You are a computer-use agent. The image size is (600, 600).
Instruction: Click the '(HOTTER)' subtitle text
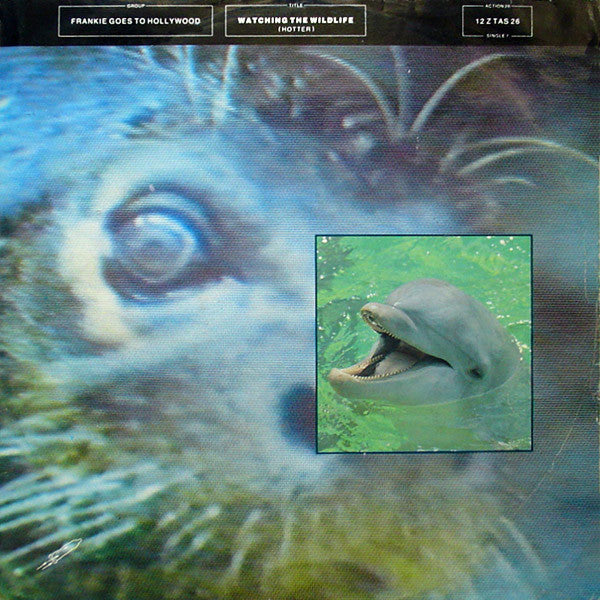pos(295,27)
